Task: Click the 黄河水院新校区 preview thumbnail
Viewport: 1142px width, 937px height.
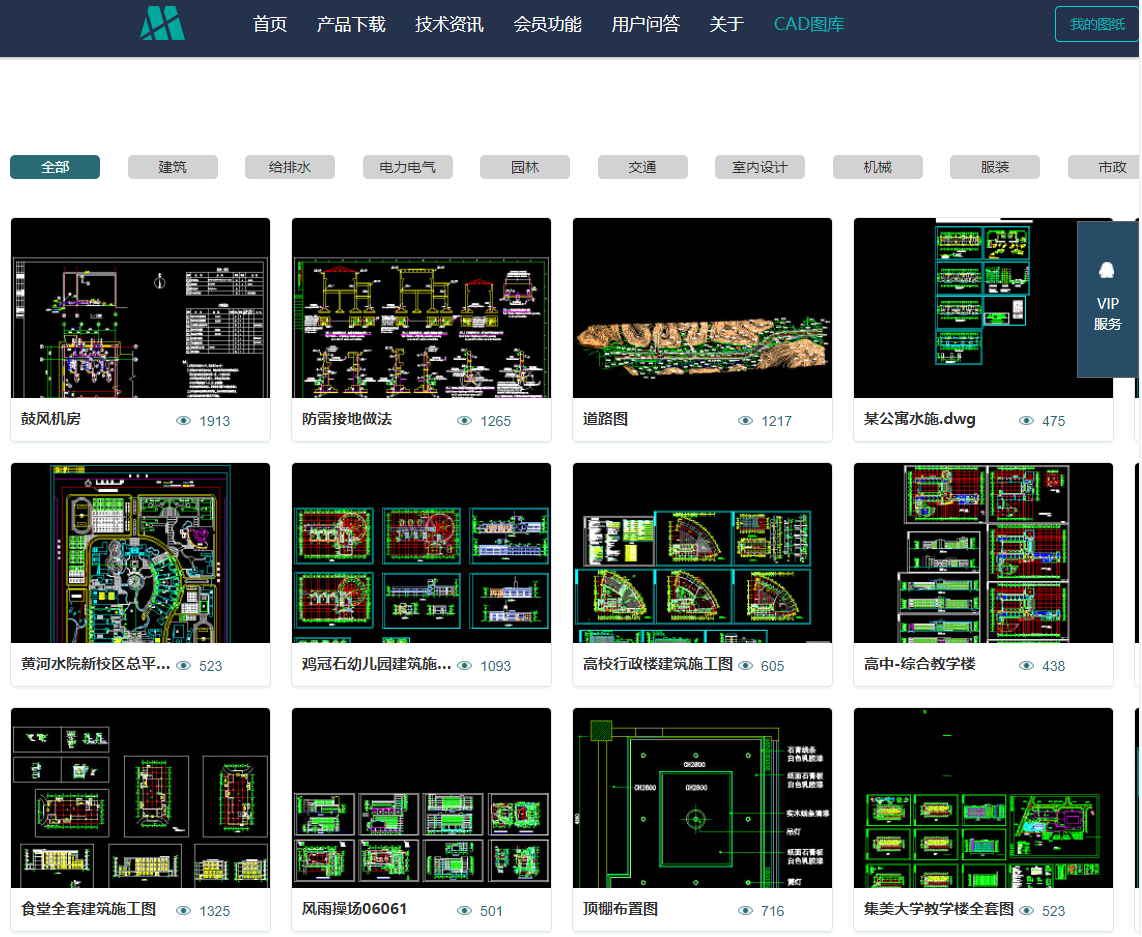Action: point(140,552)
